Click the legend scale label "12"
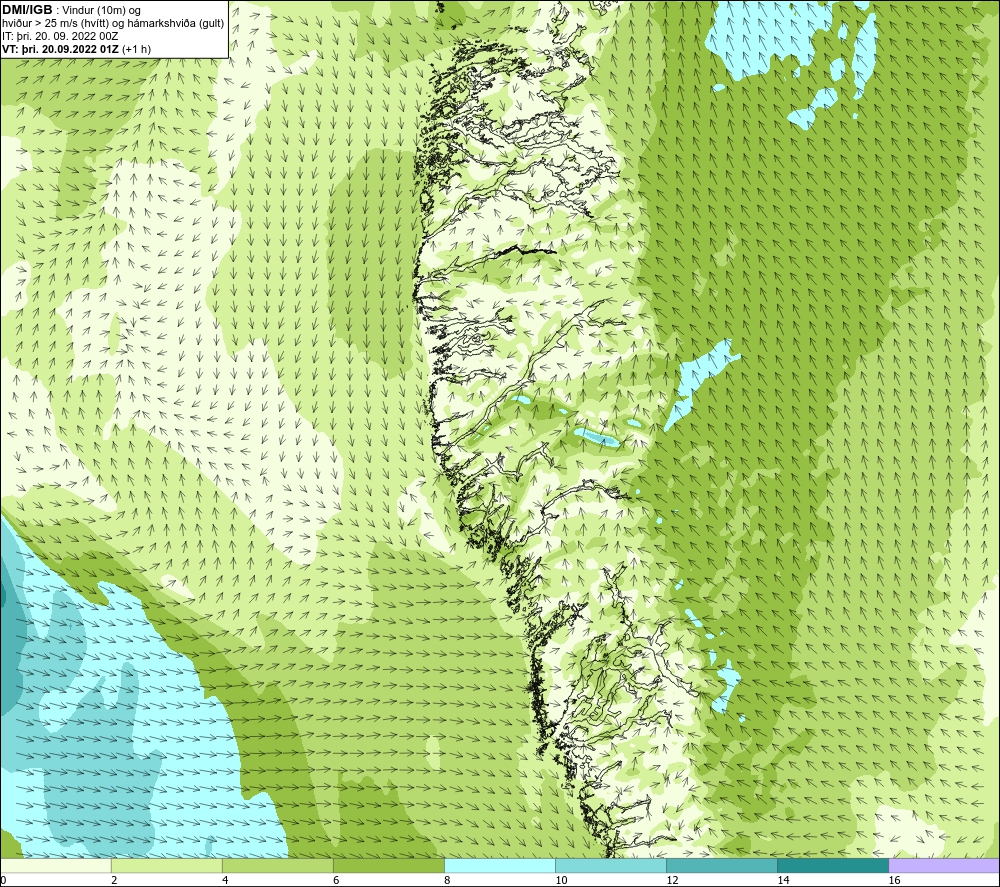1000x887 pixels. 672,880
